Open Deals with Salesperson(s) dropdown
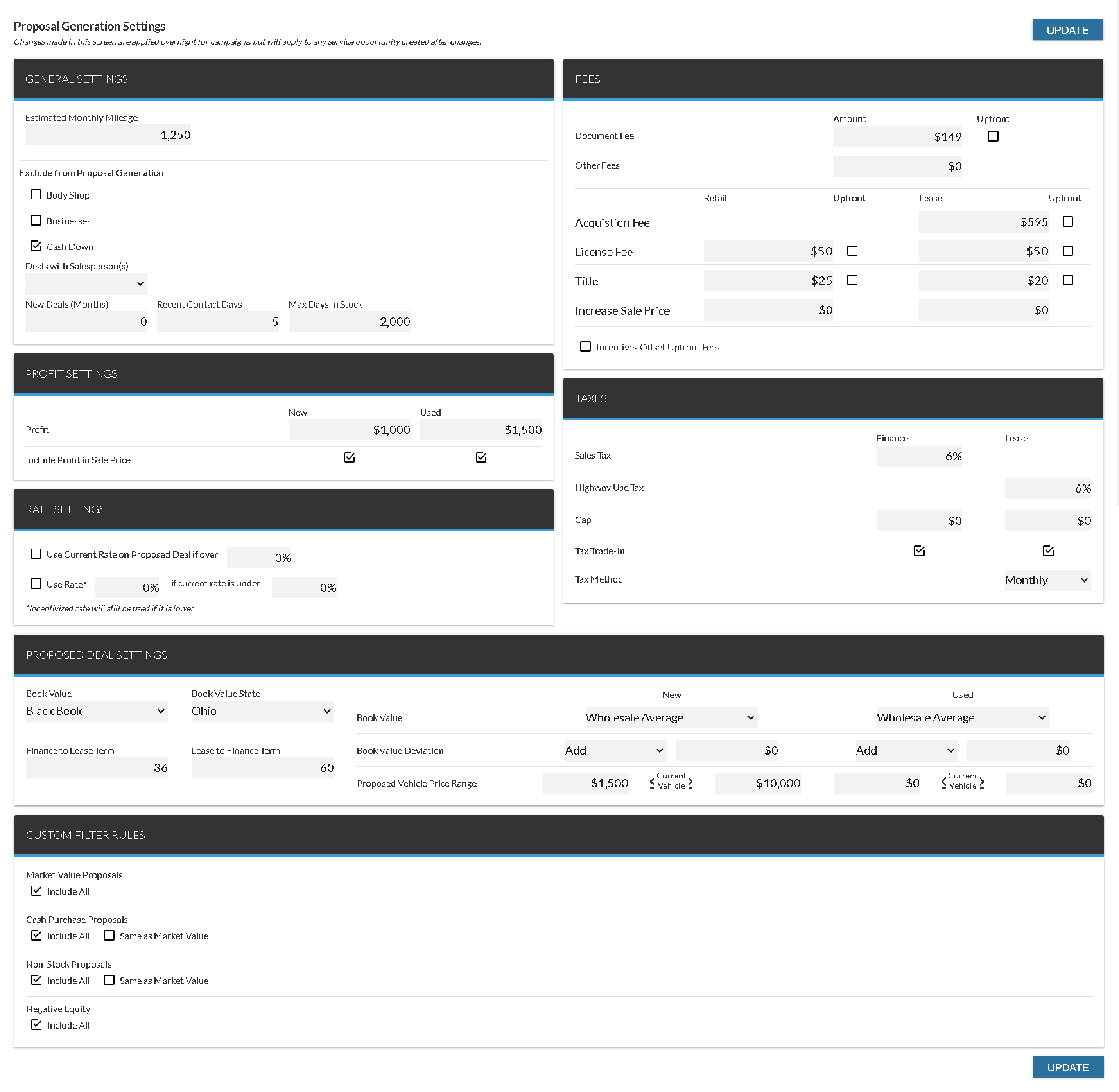 tap(86, 283)
